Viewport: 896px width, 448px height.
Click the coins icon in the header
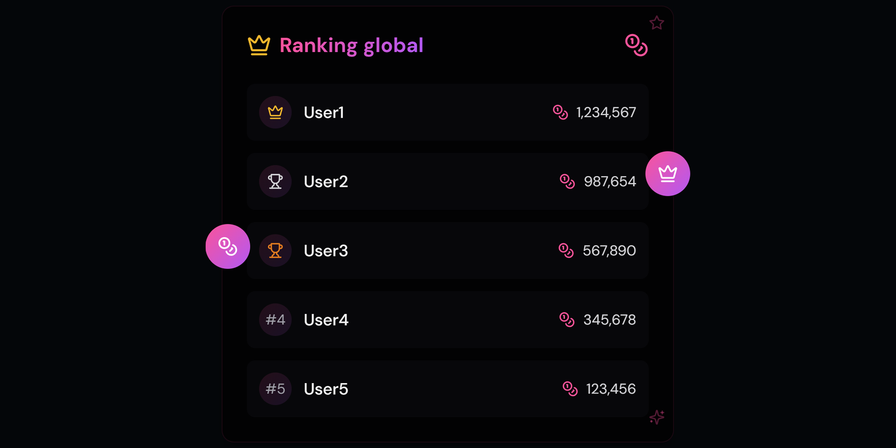click(636, 45)
